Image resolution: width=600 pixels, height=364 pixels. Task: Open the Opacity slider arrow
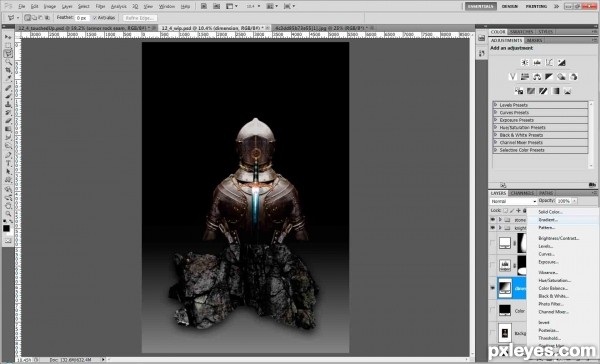pyautogui.click(x=574, y=201)
